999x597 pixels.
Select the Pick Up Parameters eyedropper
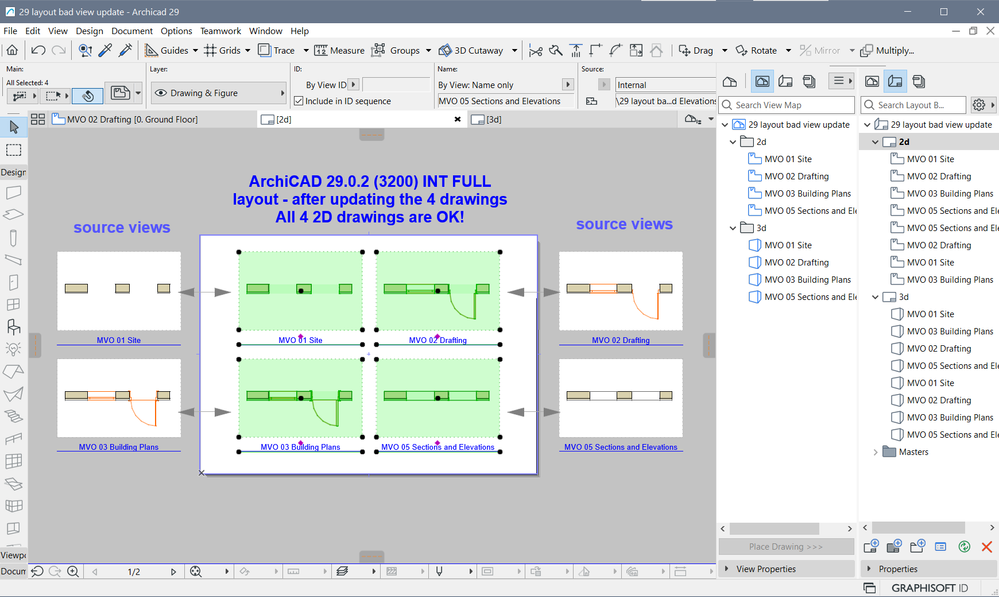pyautogui.click(x=105, y=50)
